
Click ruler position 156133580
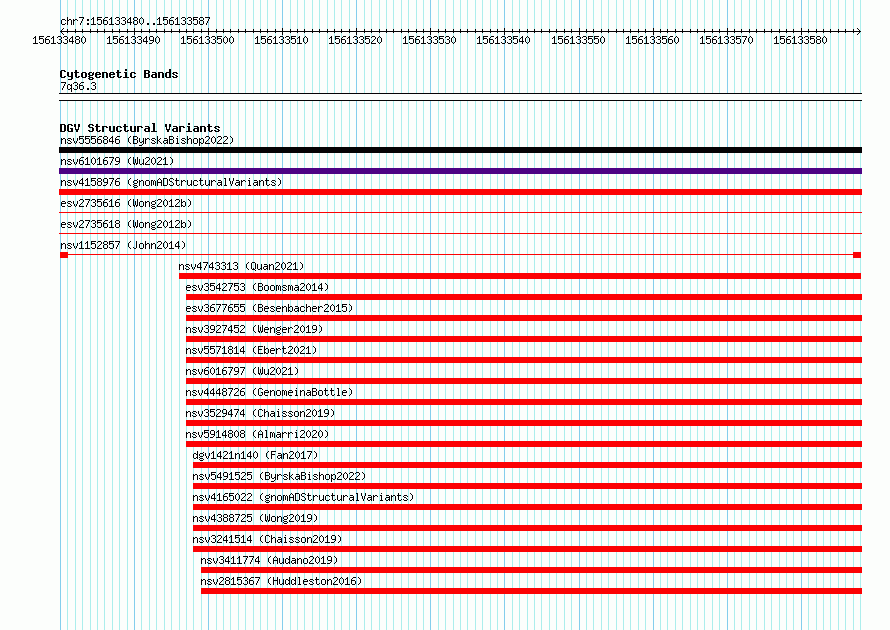click(800, 40)
